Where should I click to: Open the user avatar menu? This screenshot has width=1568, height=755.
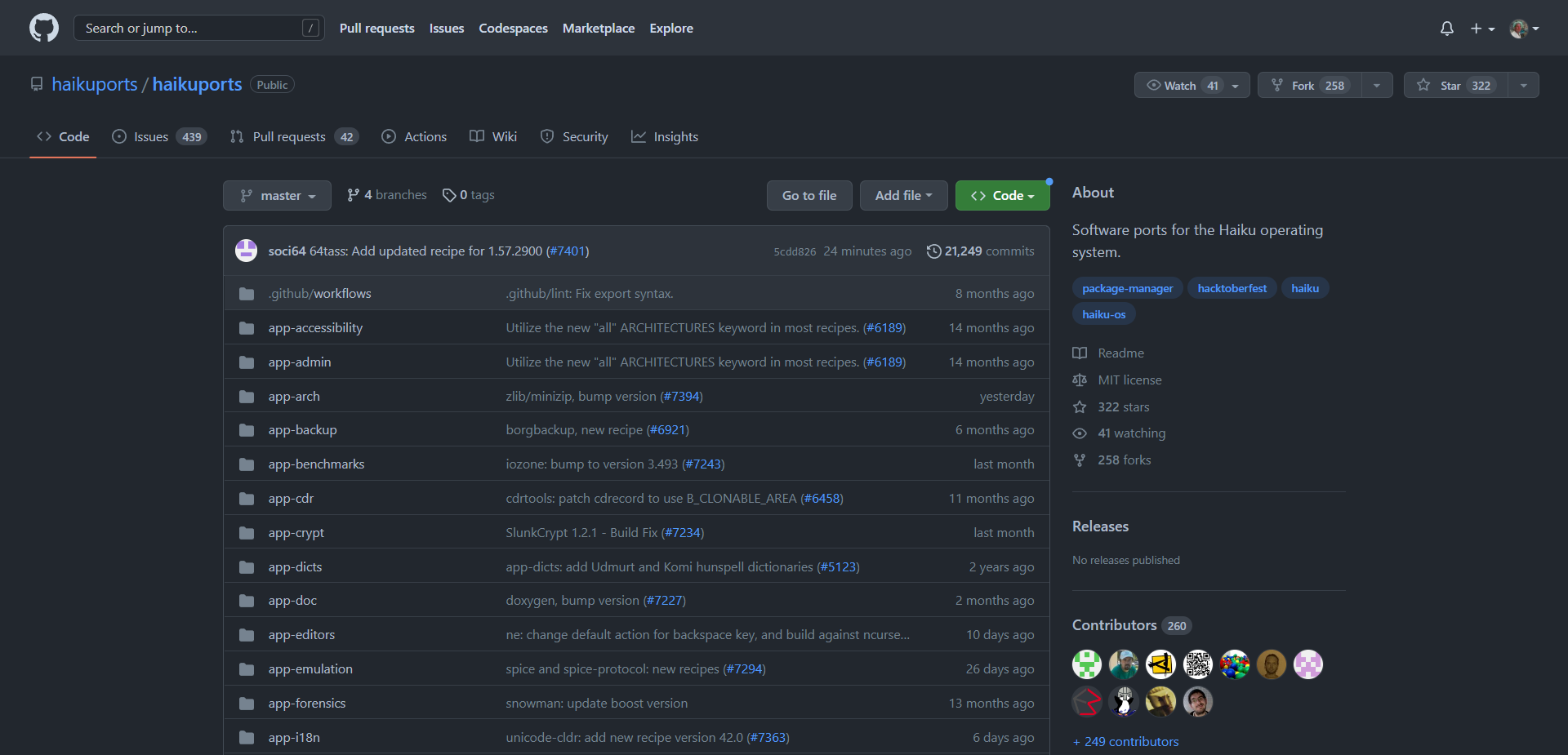point(1524,29)
